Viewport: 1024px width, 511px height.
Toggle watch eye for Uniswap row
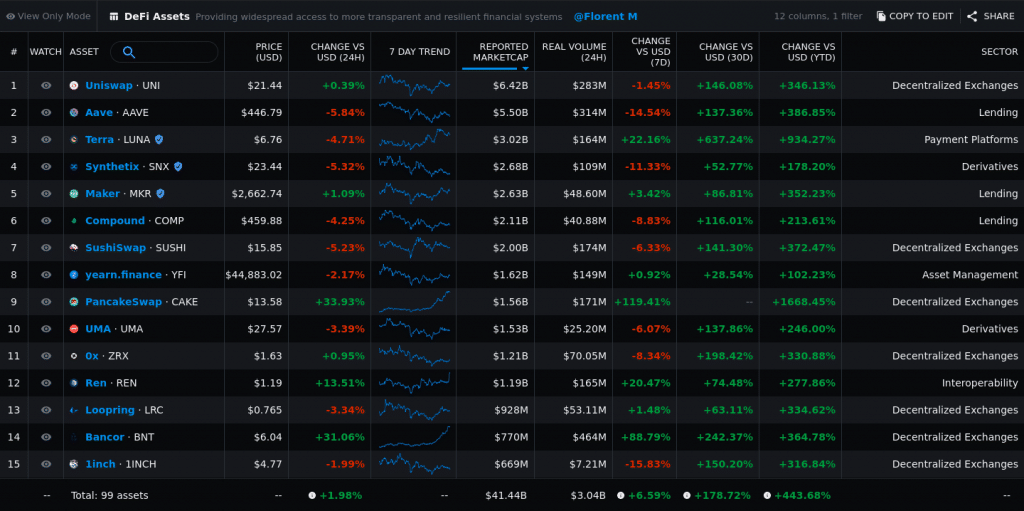(46, 86)
